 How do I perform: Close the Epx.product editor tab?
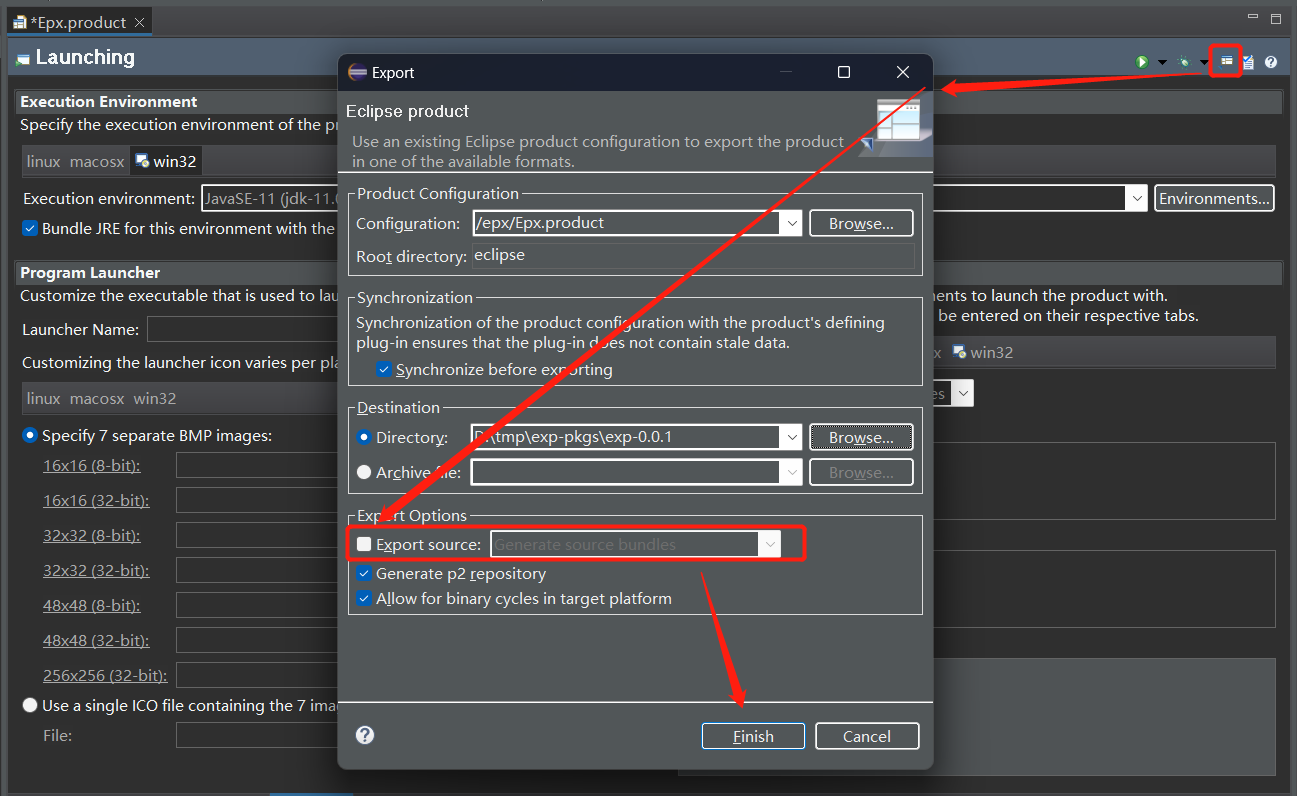pyautogui.click(x=139, y=22)
